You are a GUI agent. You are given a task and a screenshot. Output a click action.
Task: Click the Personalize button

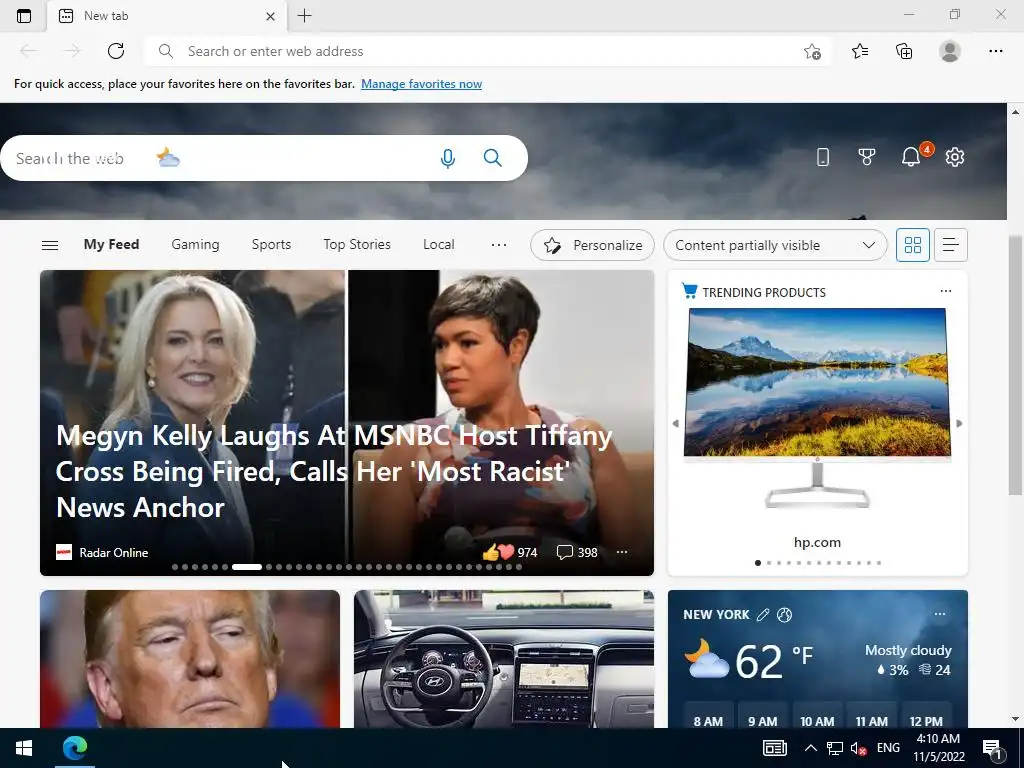pyautogui.click(x=592, y=245)
